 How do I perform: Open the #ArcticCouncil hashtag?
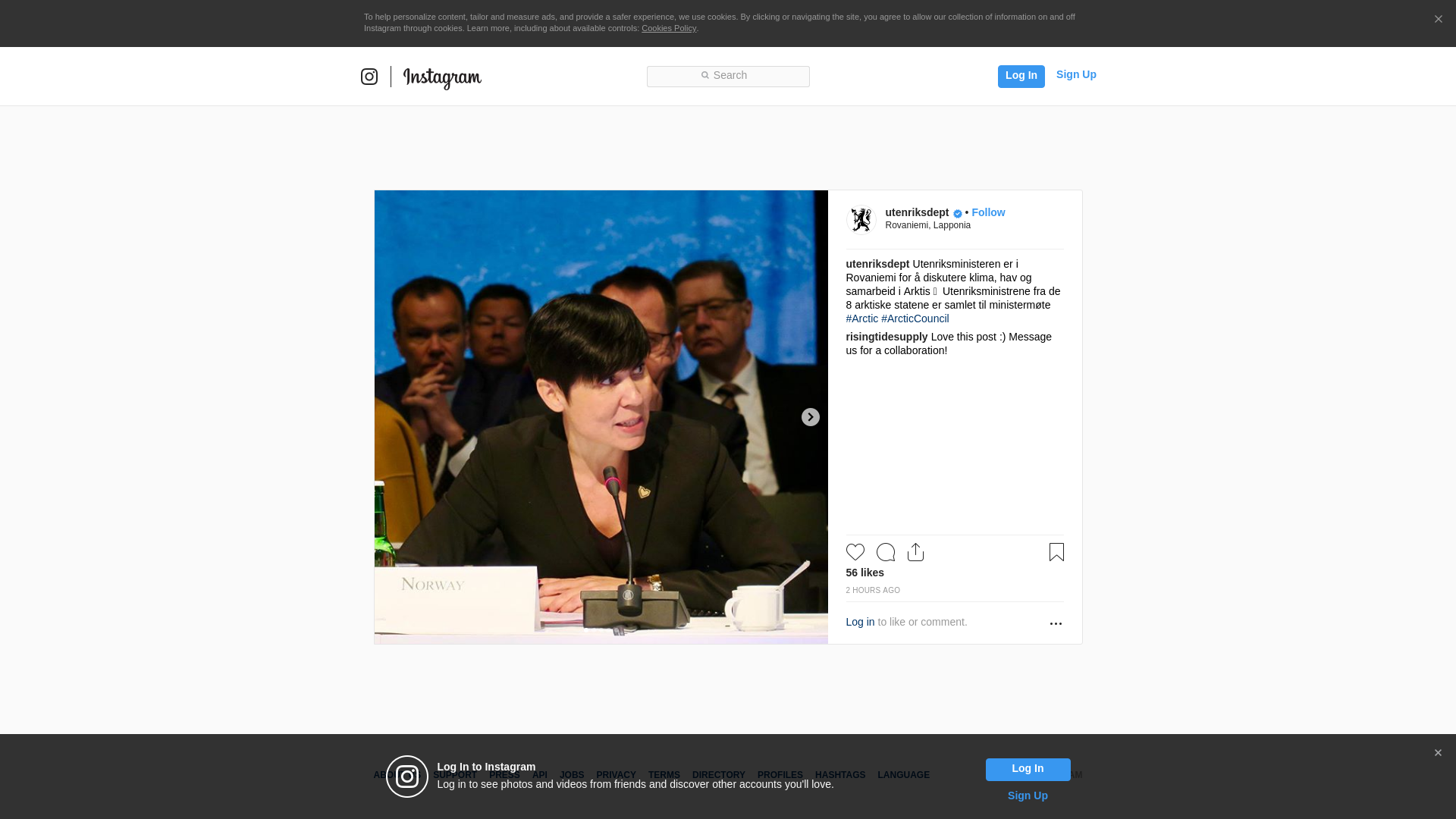tap(915, 318)
